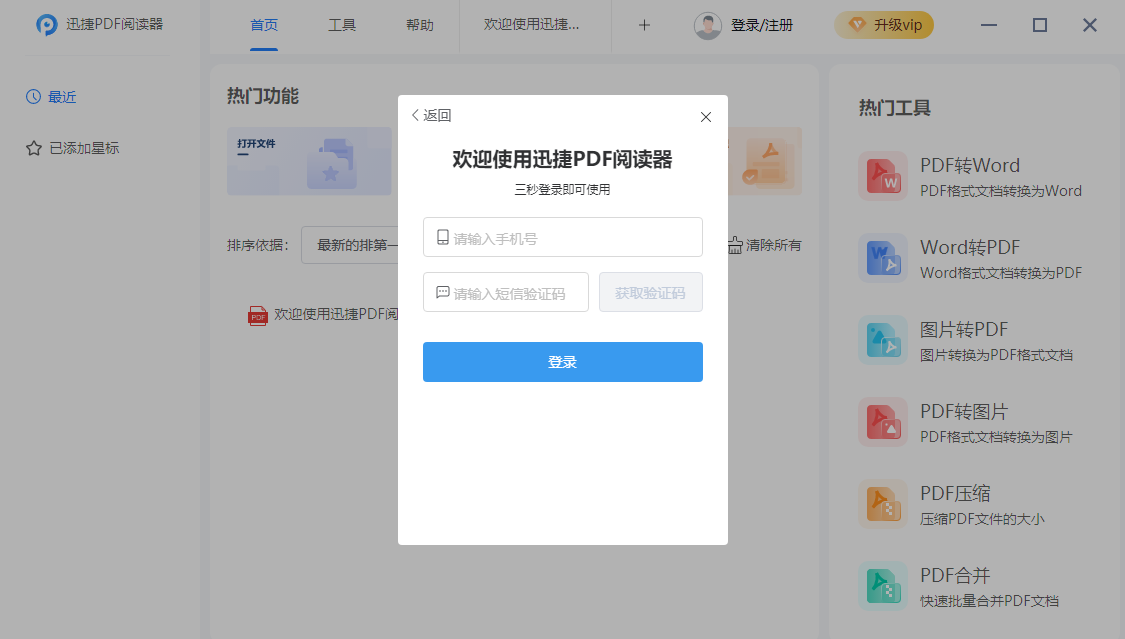This screenshot has width=1125, height=639.
Task: Focus the 请输入短信验证码 code field
Action: 506,292
